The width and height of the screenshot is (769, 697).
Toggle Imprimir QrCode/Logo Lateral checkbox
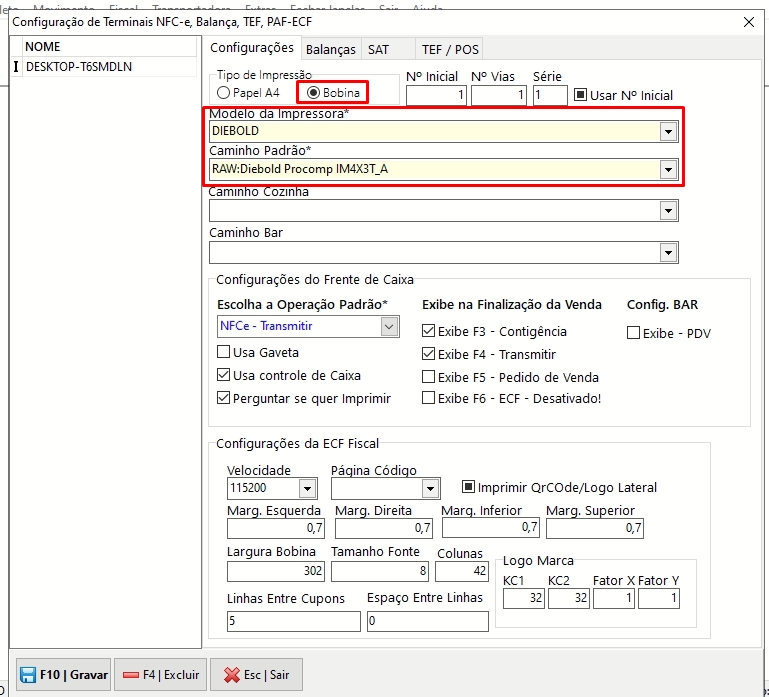point(467,487)
